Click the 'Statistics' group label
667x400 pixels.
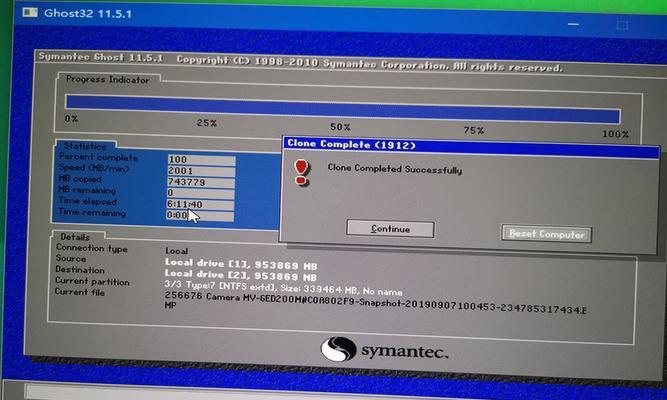pos(85,146)
